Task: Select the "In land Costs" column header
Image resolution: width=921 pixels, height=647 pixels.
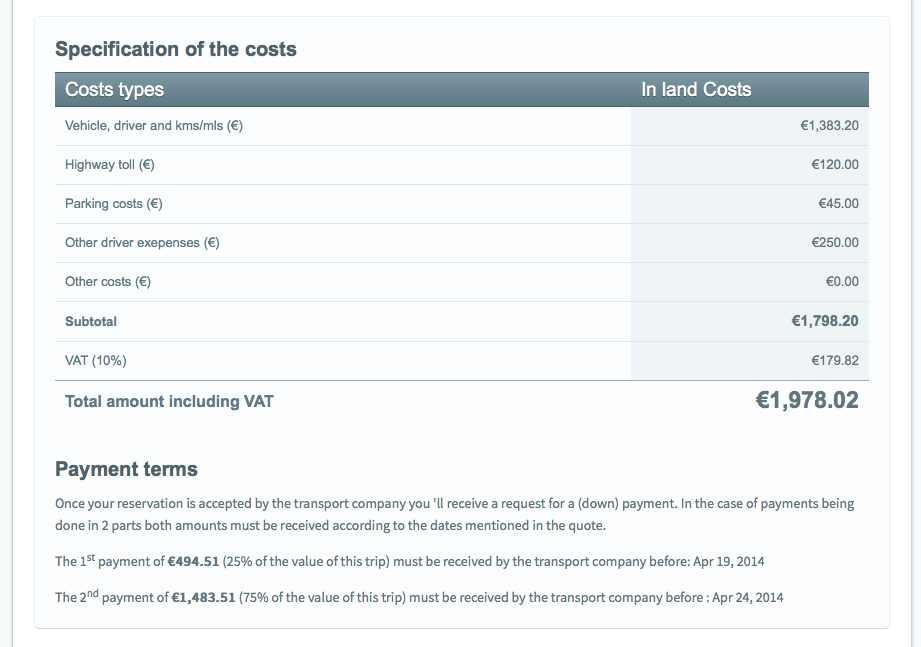Action: pos(696,90)
